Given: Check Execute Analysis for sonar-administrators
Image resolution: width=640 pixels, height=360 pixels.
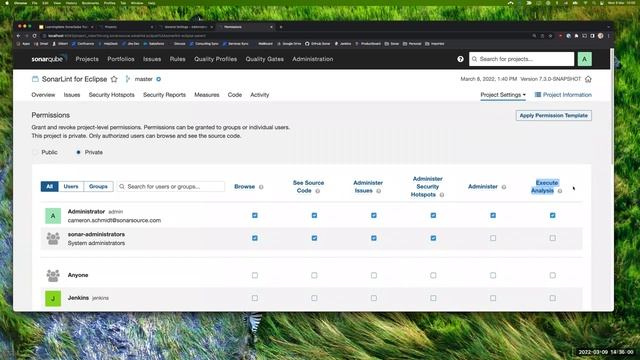Looking at the screenshot, I should click(552, 238).
